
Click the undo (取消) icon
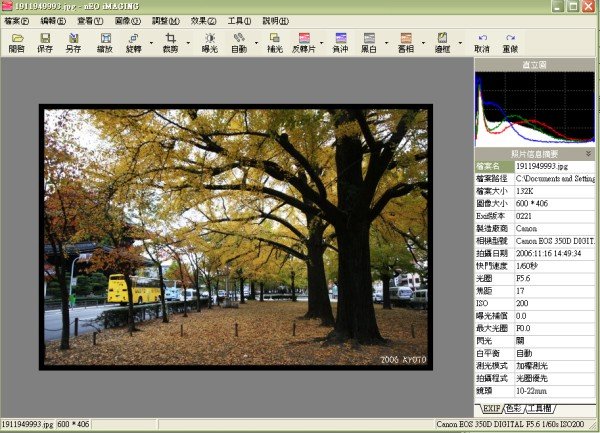(482, 43)
